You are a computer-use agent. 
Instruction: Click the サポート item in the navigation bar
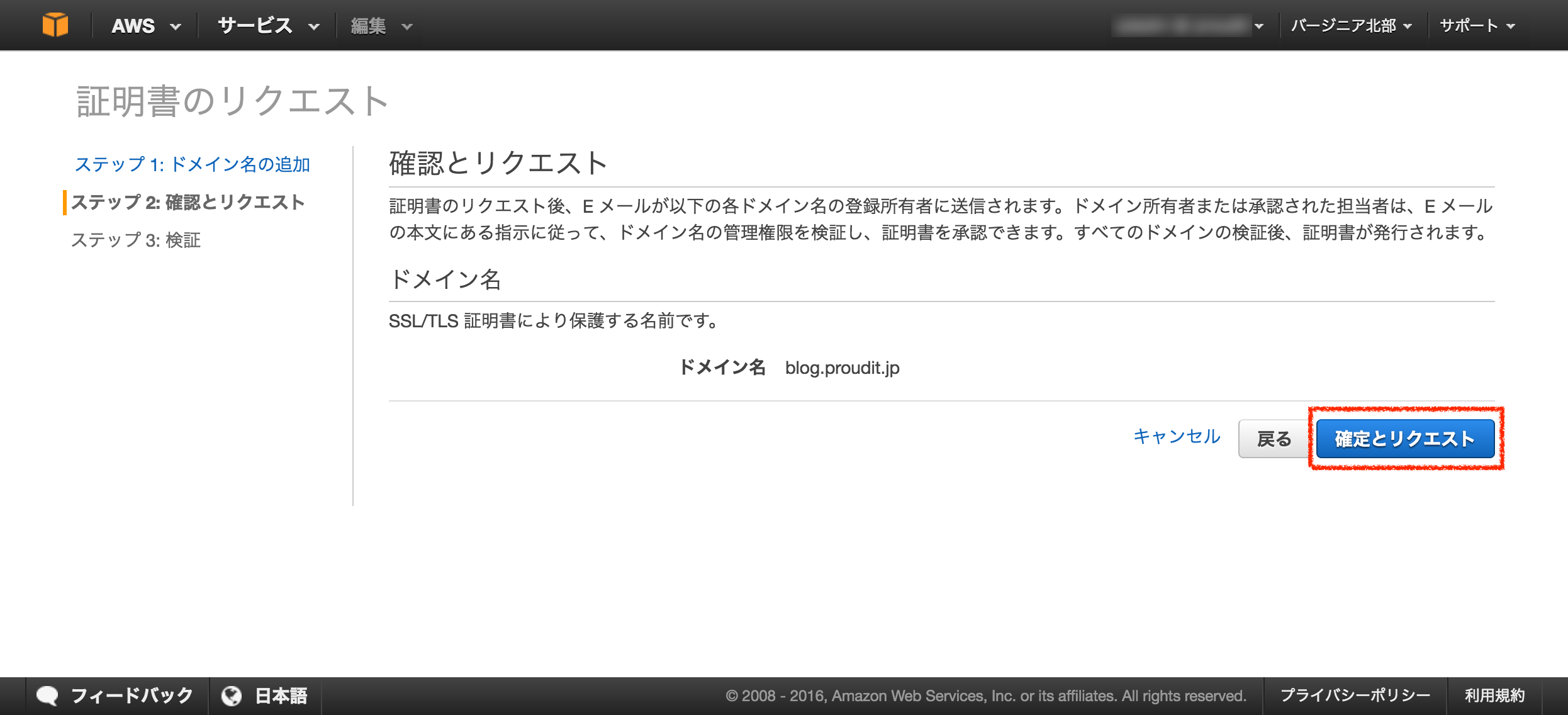point(1468,25)
